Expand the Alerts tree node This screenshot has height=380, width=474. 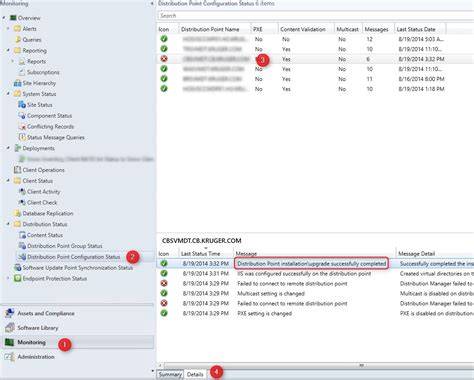click(x=8, y=29)
